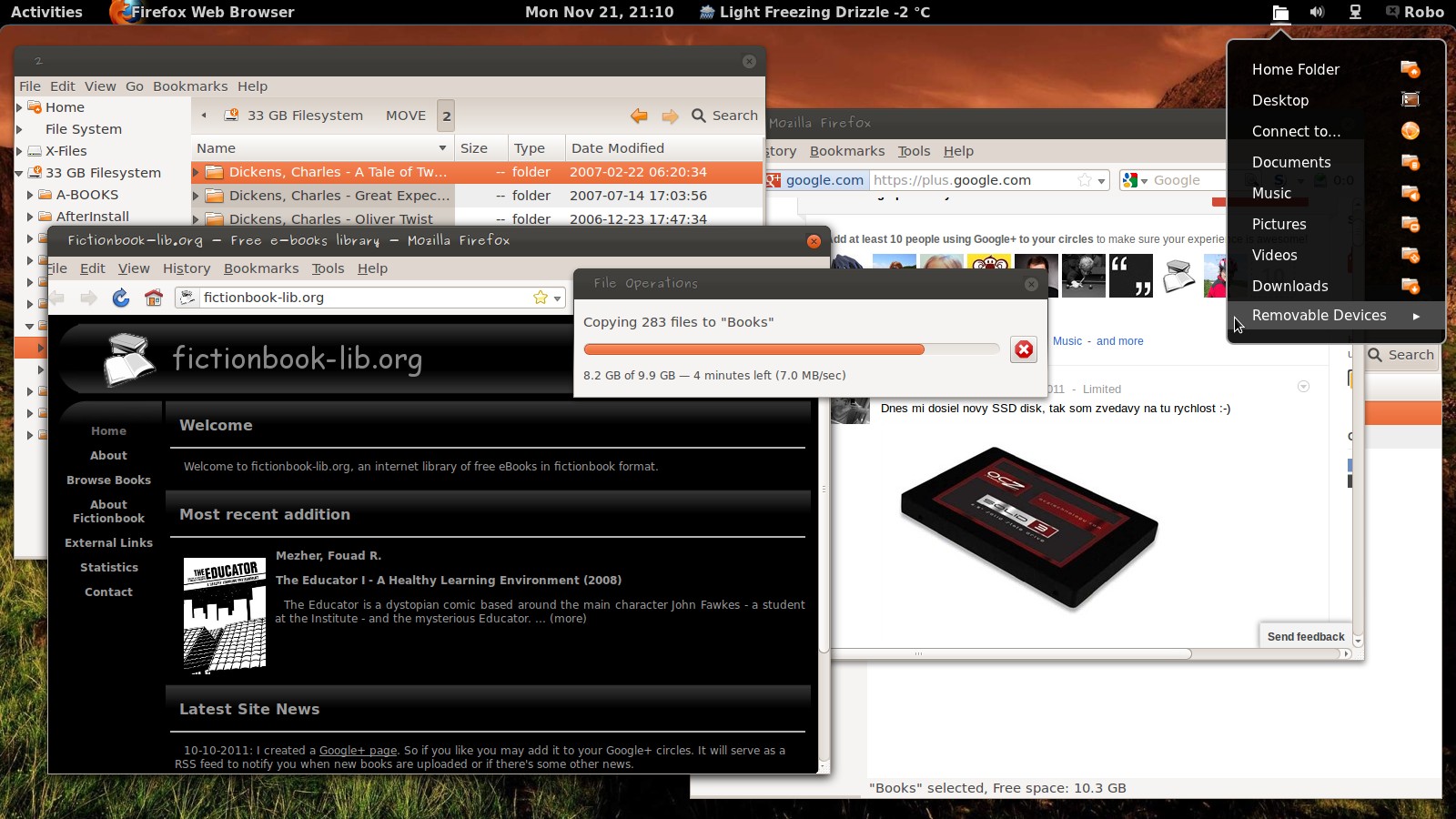The width and height of the screenshot is (1456, 819).
Task: Open search engine dropdown next to Google icon
Action: coord(1144,181)
